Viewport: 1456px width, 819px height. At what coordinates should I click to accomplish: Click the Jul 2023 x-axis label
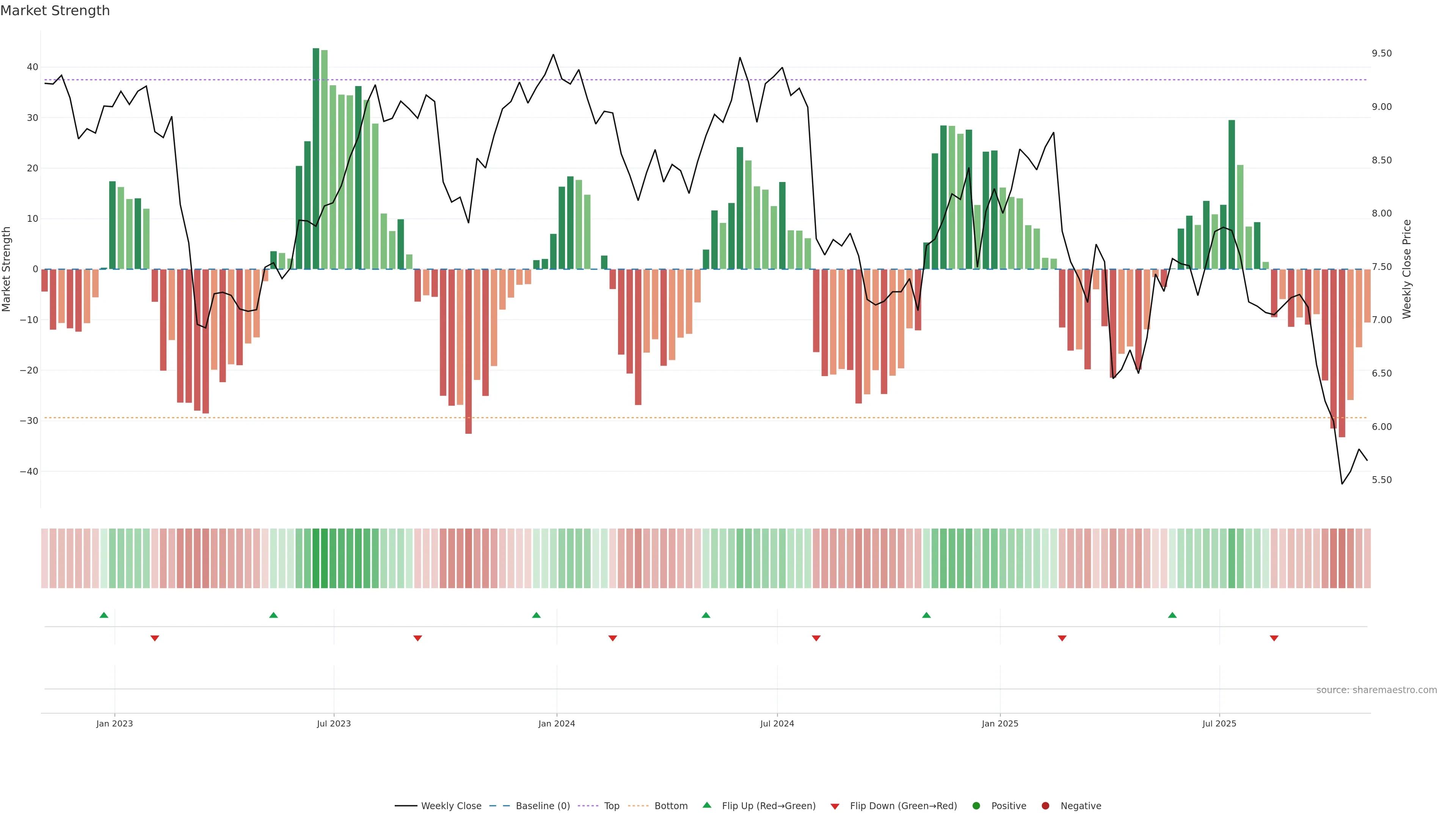[x=334, y=723]
